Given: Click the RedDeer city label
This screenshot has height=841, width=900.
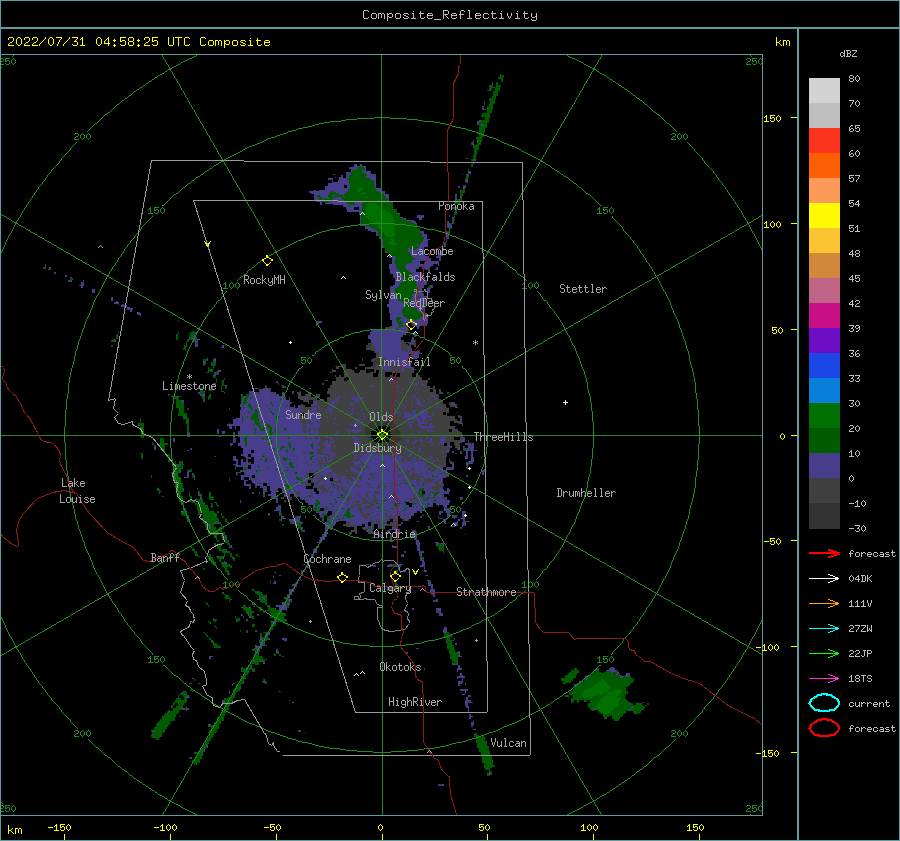Looking at the screenshot, I should click(424, 303).
